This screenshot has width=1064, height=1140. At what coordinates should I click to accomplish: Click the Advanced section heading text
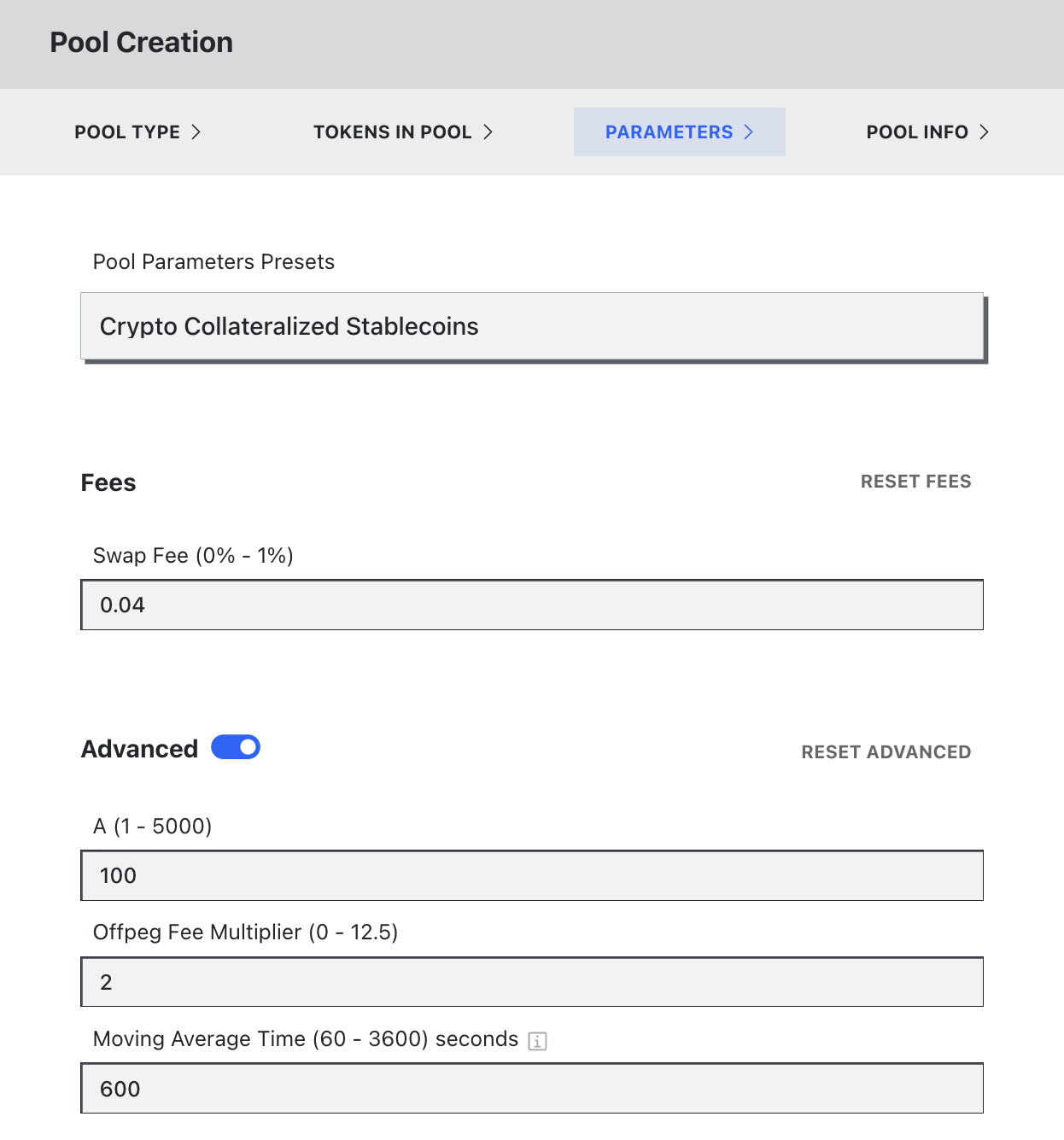(x=139, y=749)
